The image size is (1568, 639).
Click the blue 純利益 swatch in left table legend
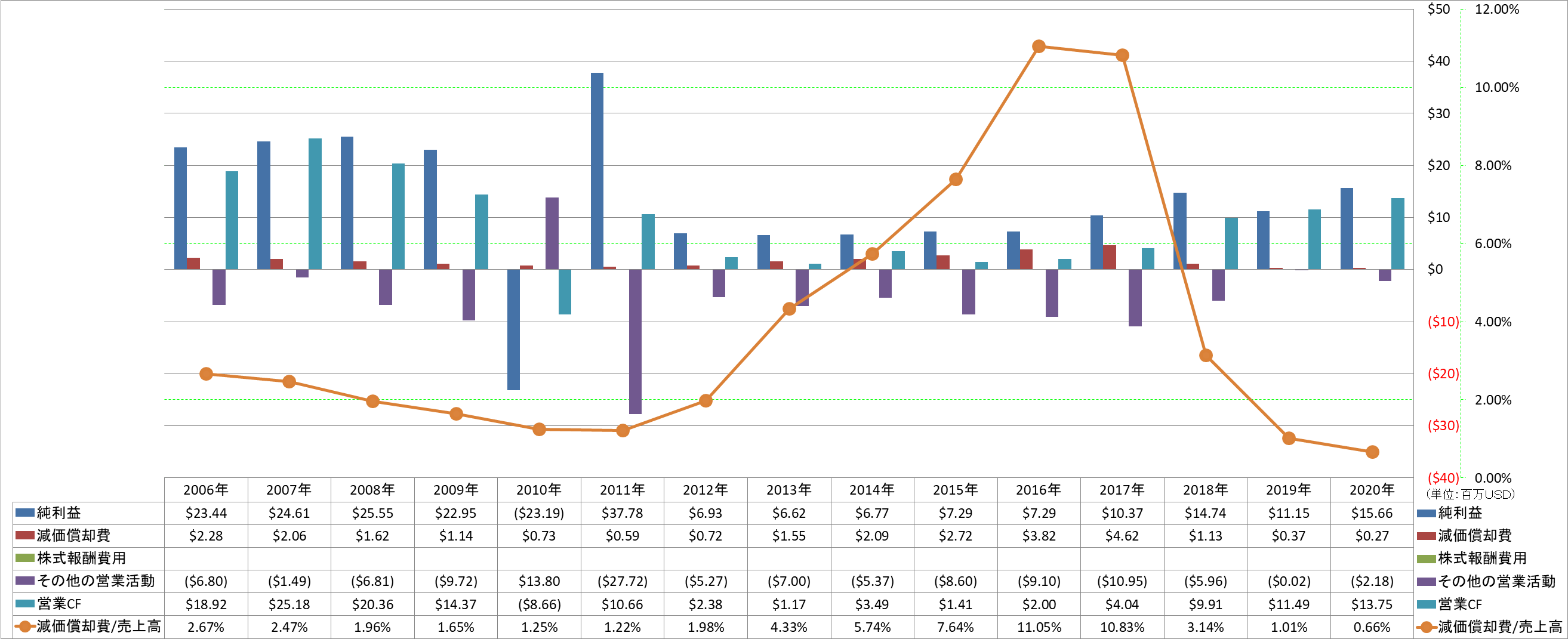tap(25, 513)
